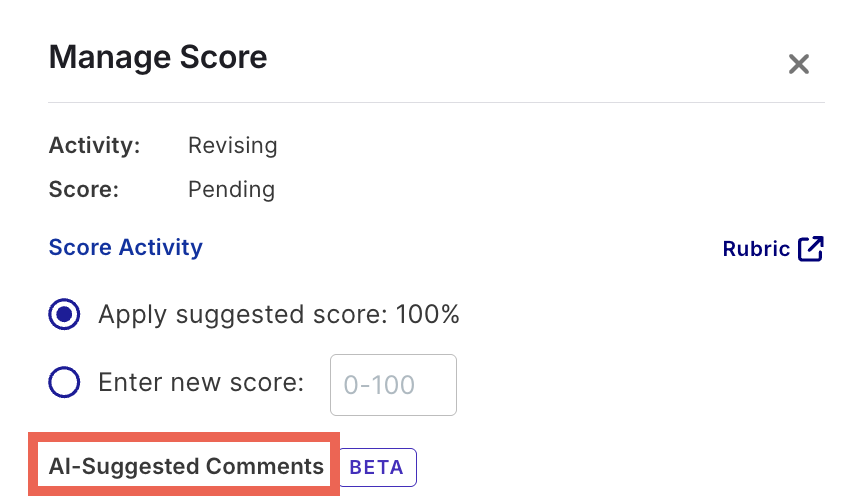Click the word 'Score' in dialog title
Screen dimensions: 842x498
coord(220,57)
